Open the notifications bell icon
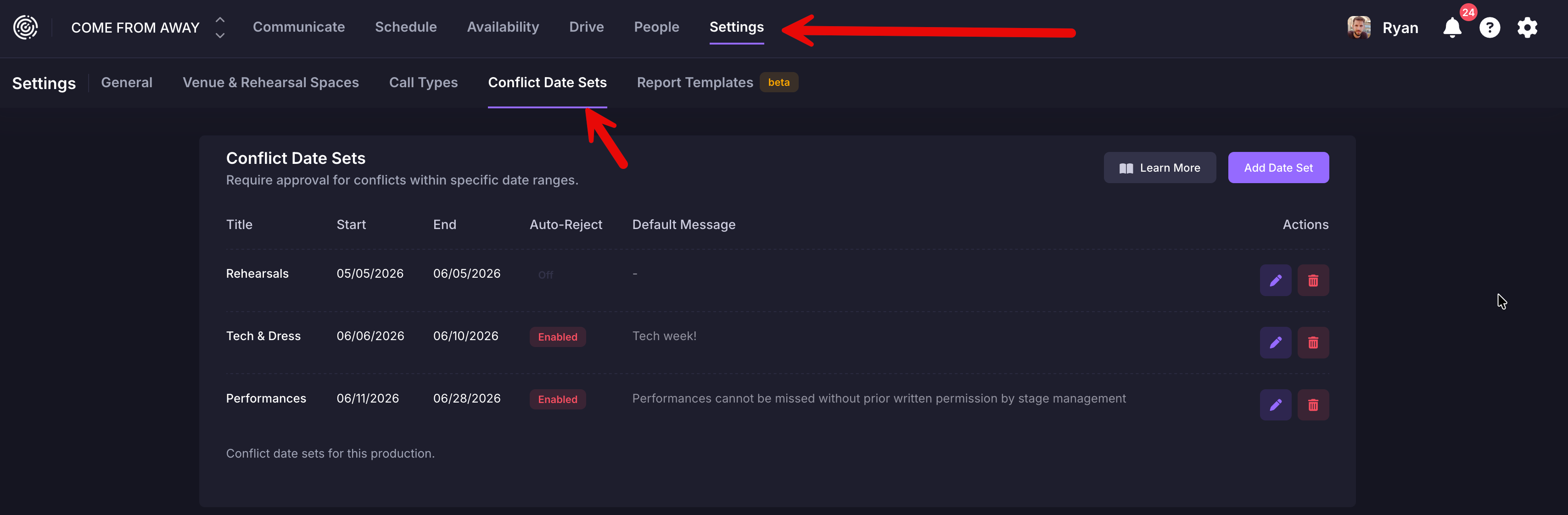Viewport: 1568px width, 515px height. tap(1452, 28)
